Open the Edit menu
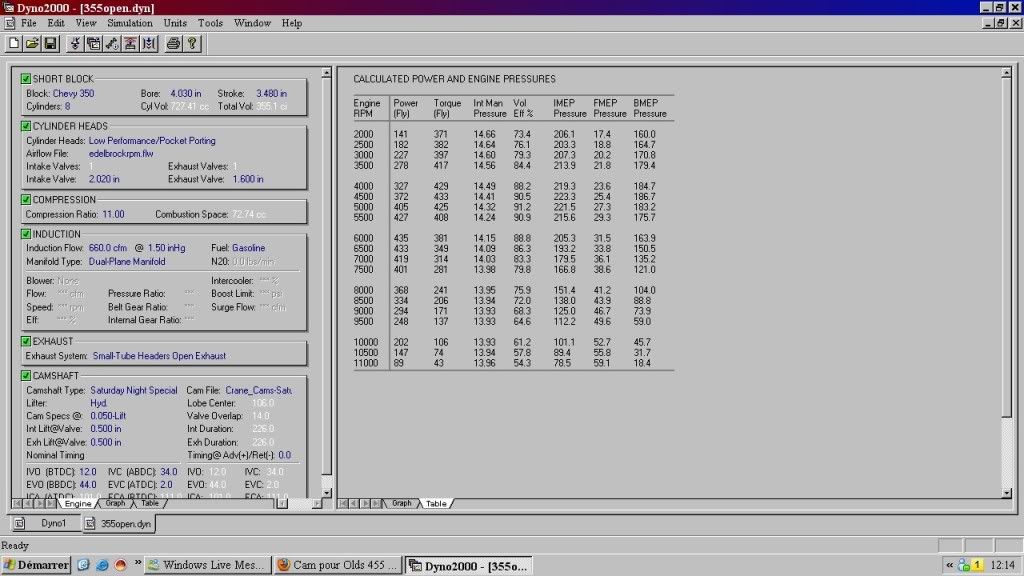1024x576 pixels. point(56,23)
